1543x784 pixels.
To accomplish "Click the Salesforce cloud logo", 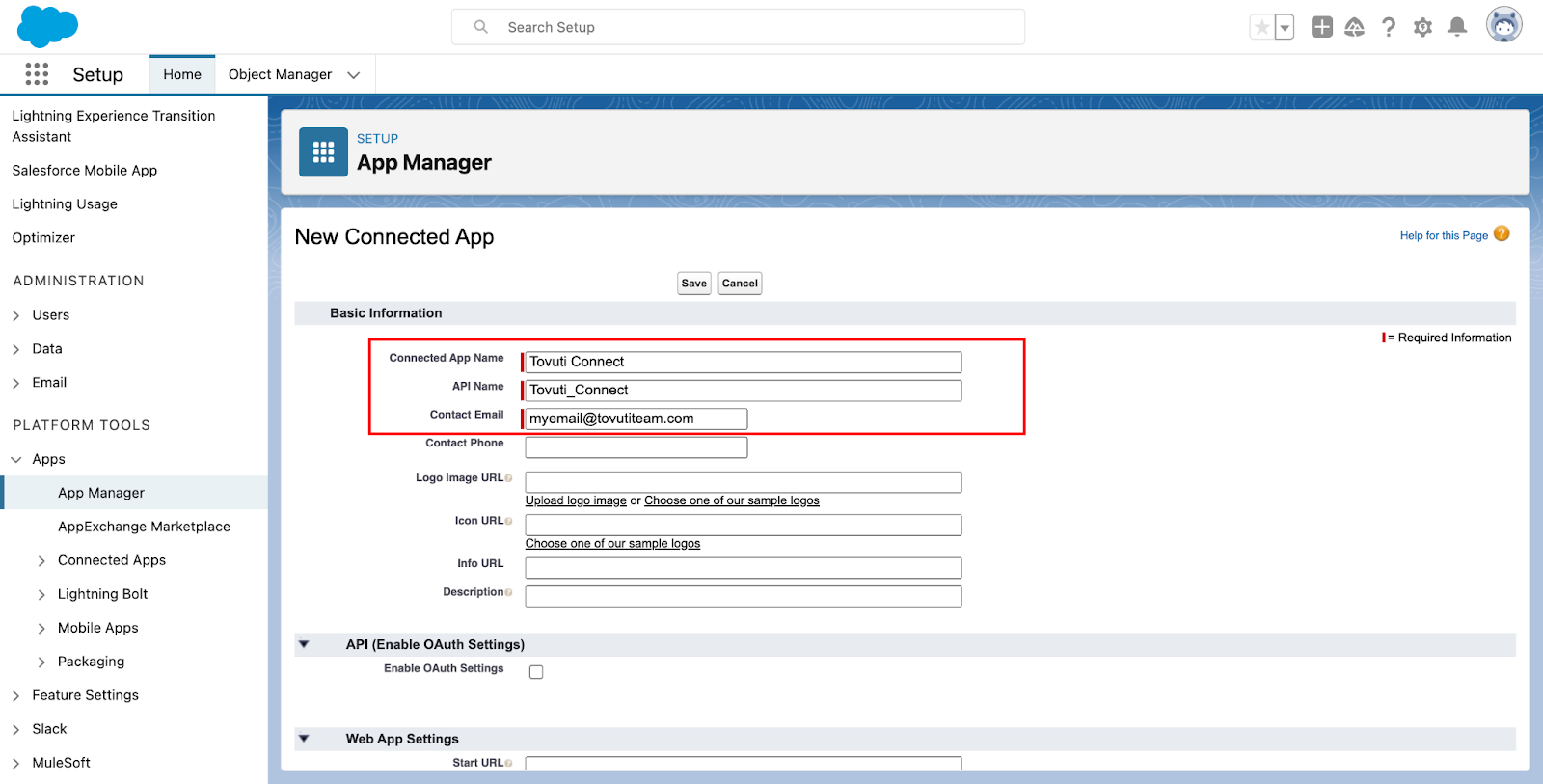I will [47, 26].
